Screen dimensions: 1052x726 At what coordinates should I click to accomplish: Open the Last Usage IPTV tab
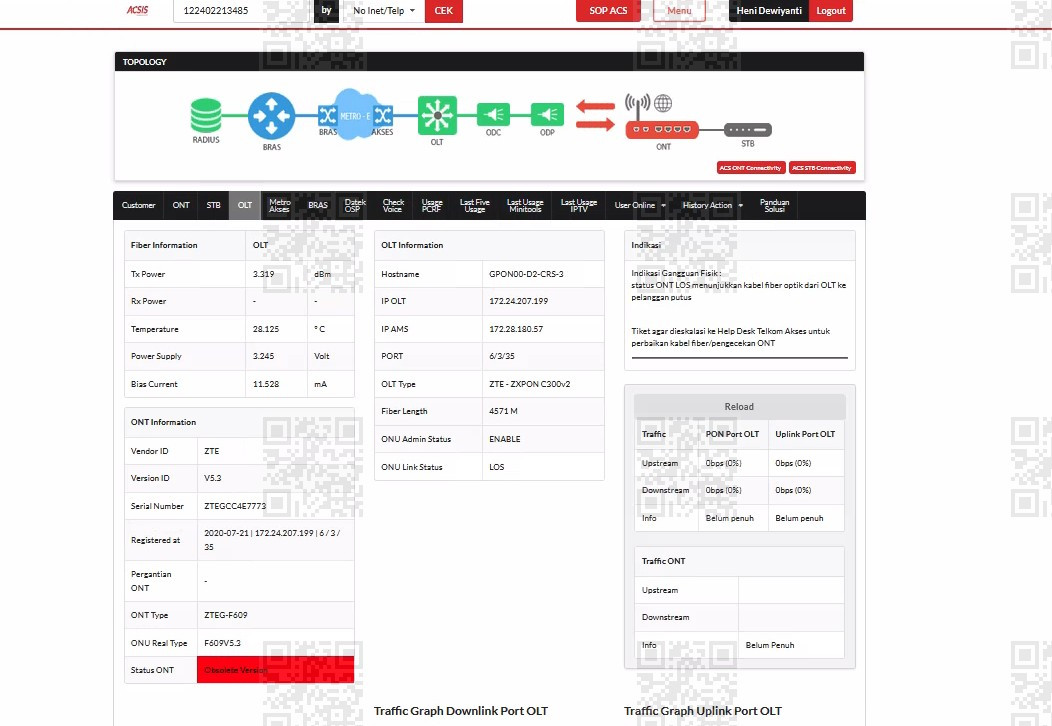click(579, 205)
